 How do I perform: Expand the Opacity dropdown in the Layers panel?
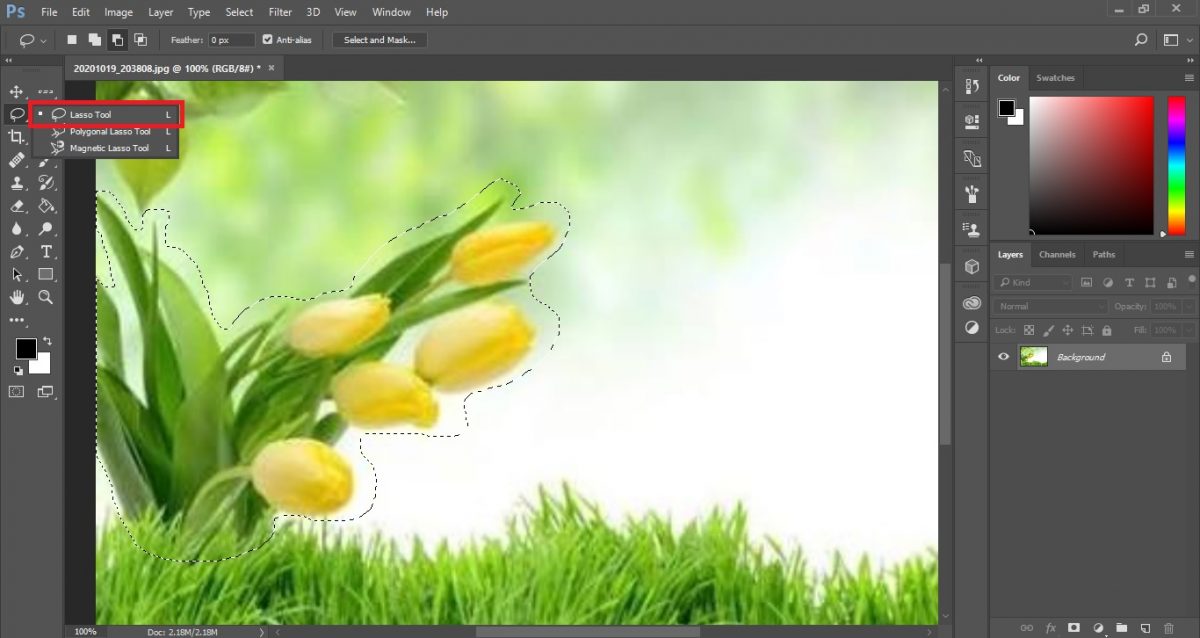tap(1188, 305)
